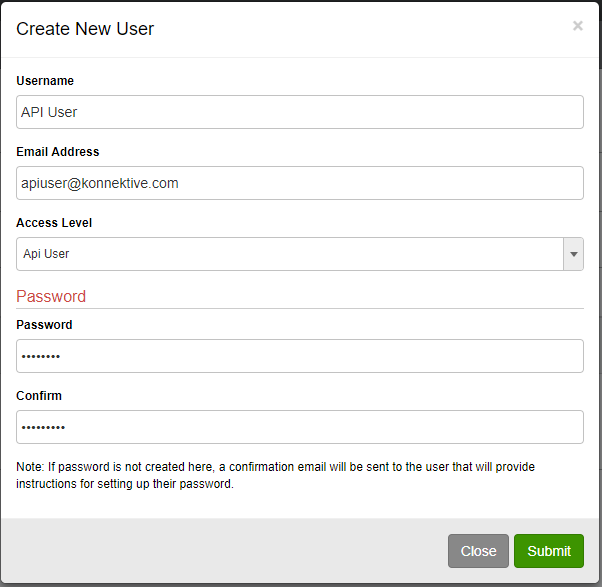
Task: Expand Access Level using the arrow button
Action: click(x=574, y=254)
